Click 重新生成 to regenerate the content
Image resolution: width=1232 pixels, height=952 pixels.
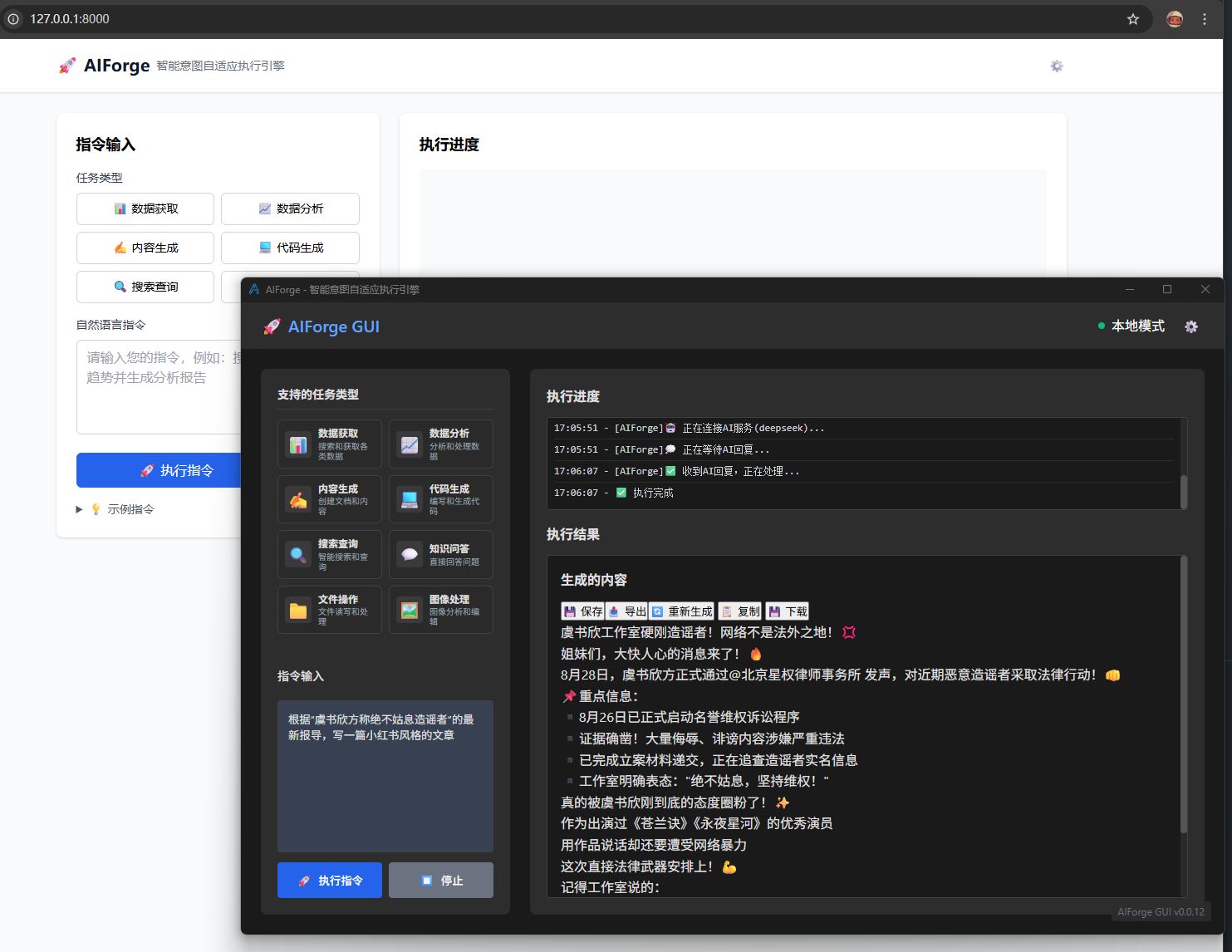[682, 611]
